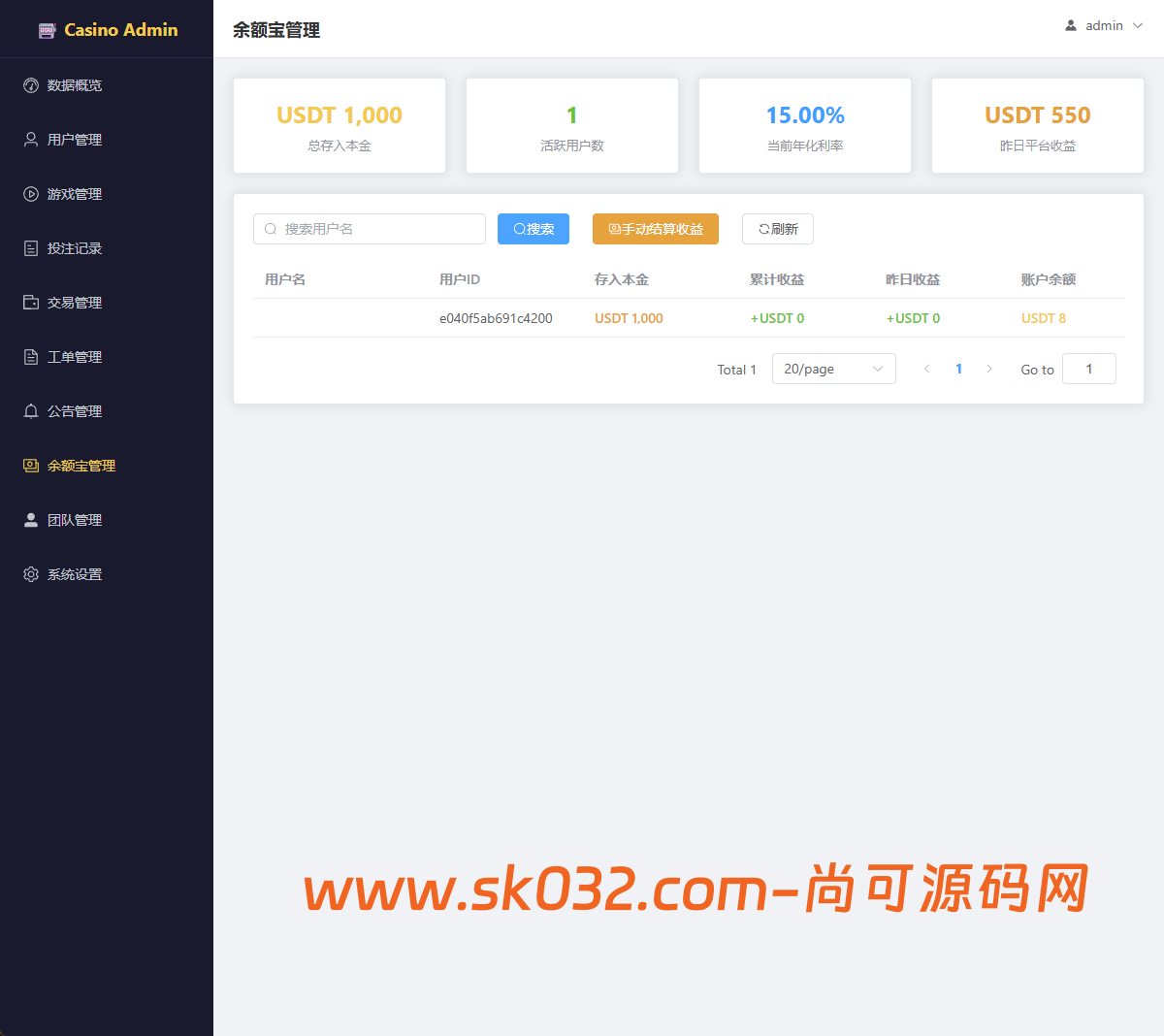Image resolution: width=1164 pixels, height=1036 pixels.
Task: Open 团队管理 page
Action: tap(107, 520)
